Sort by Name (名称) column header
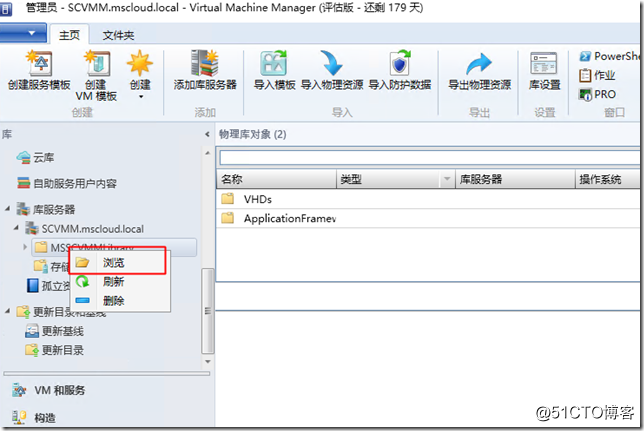 click(276, 179)
